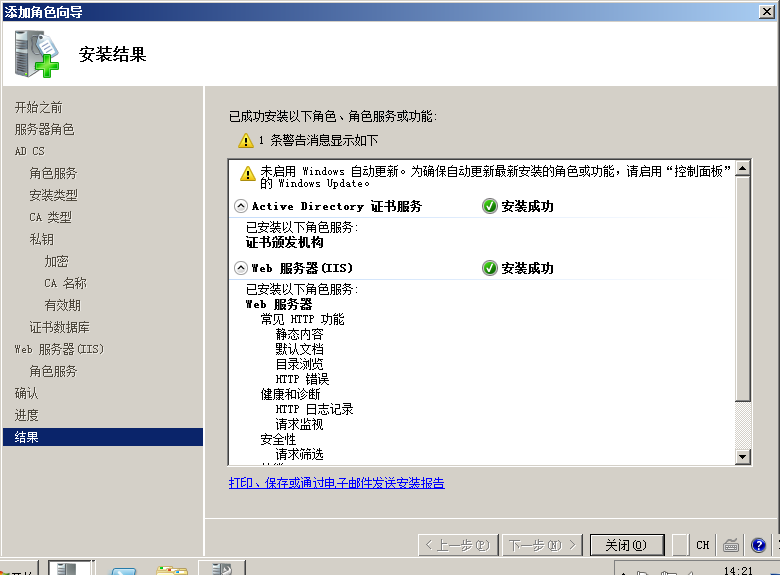
Task: Click HTTP 错误 entry in results
Action: point(302,379)
